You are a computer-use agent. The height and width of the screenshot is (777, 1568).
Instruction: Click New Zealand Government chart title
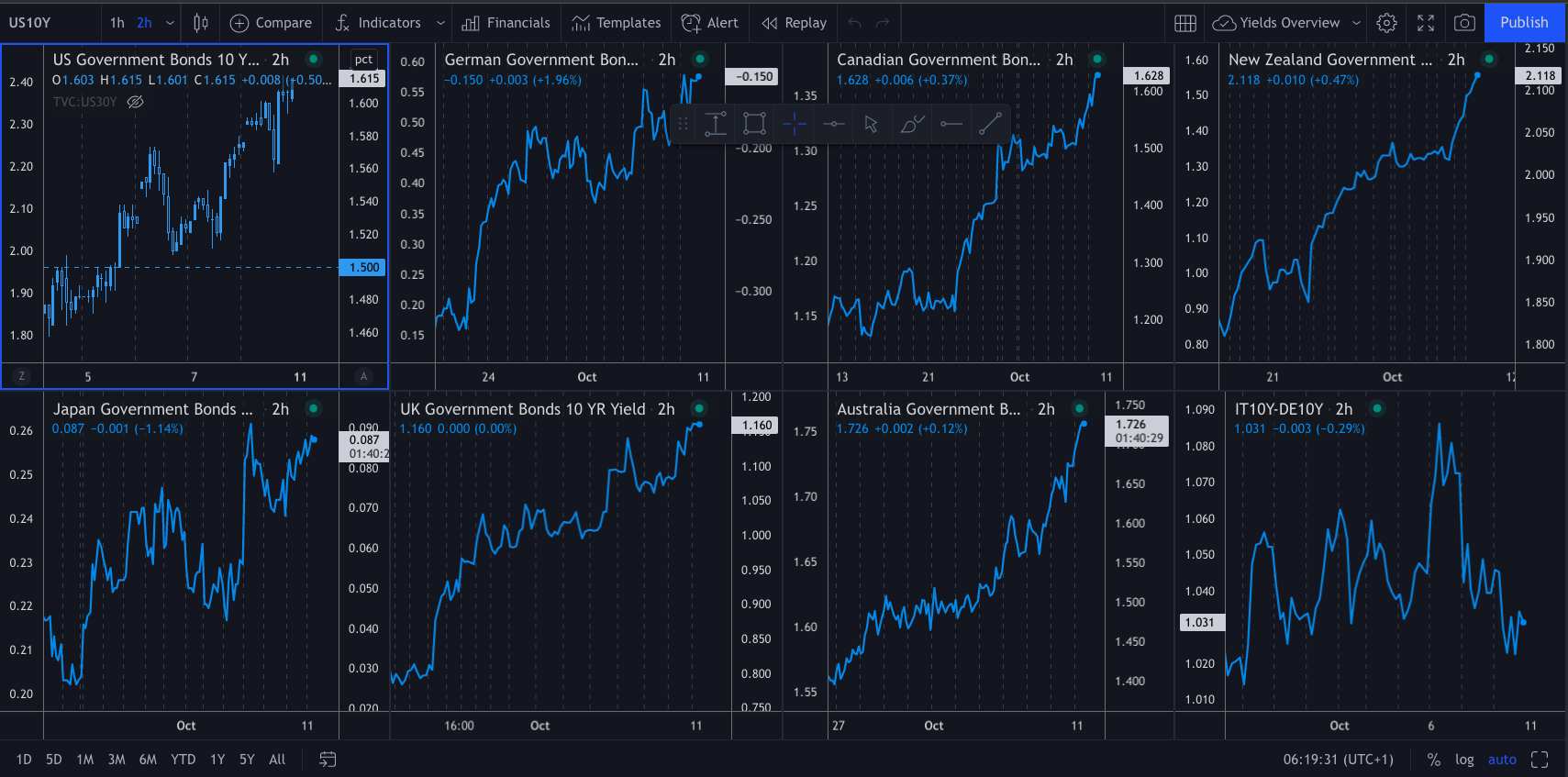[1330, 60]
